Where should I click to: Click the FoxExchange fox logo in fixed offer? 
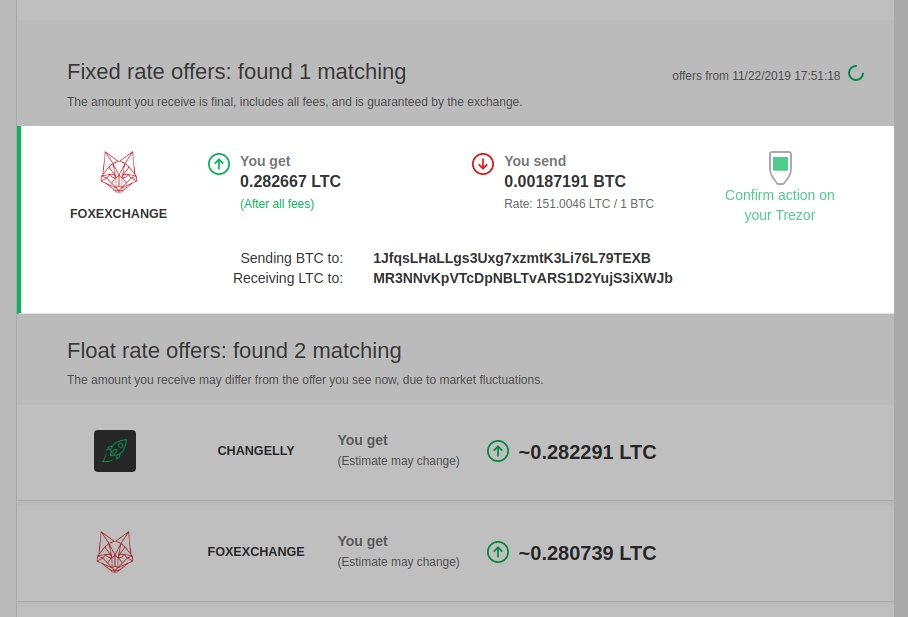tap(119, 172)
